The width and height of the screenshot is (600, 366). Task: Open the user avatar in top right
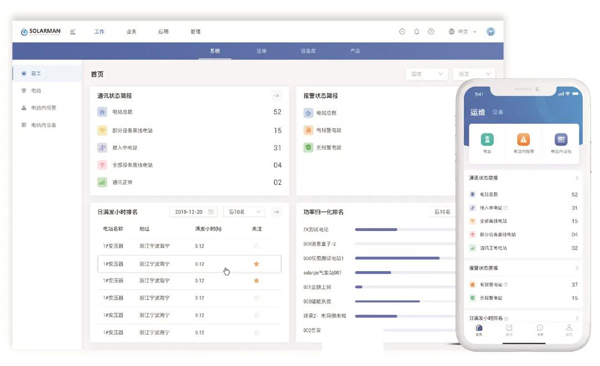click(491, 31)
